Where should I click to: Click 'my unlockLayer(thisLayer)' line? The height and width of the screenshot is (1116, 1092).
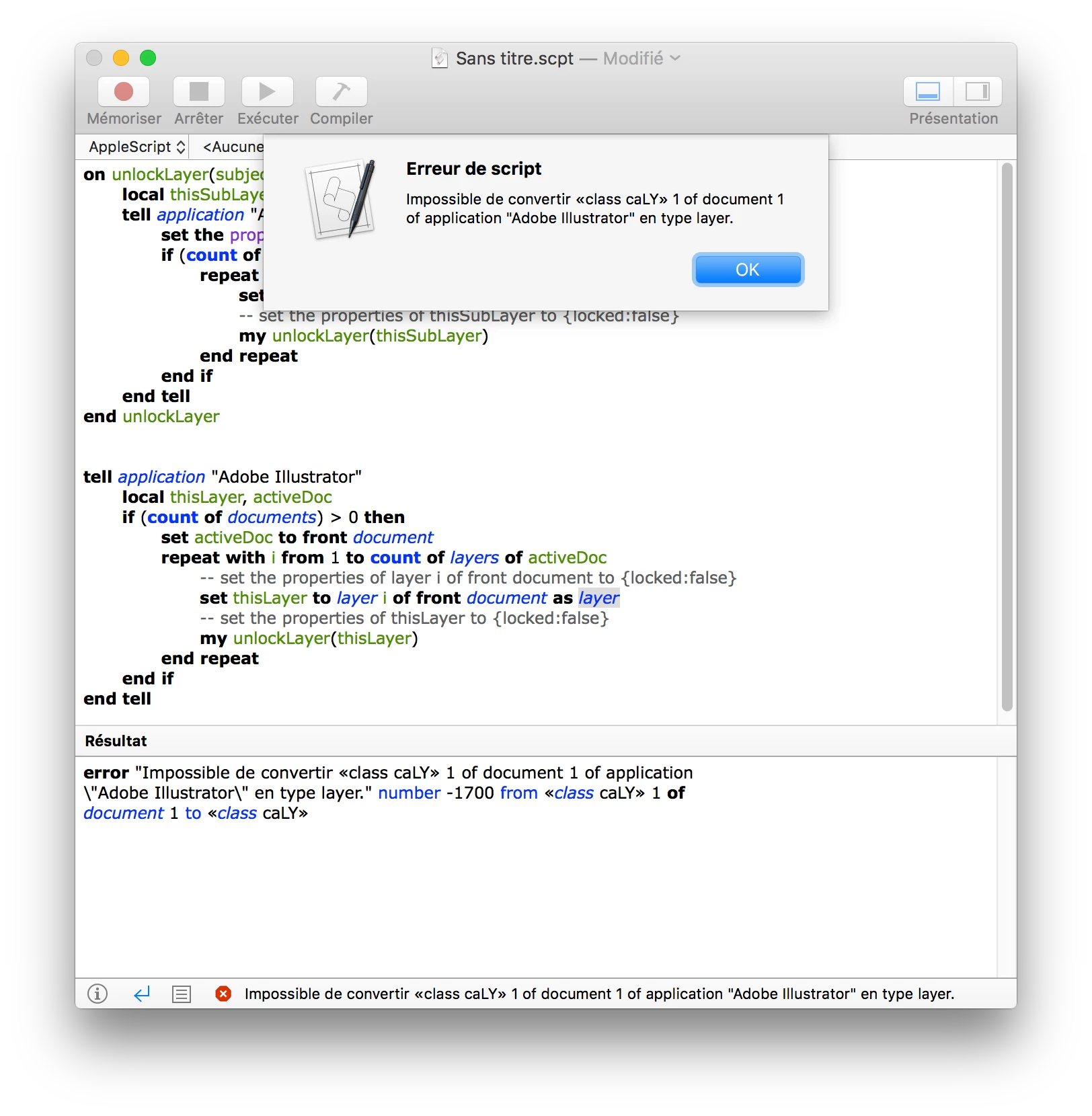(x=309, y=638)
